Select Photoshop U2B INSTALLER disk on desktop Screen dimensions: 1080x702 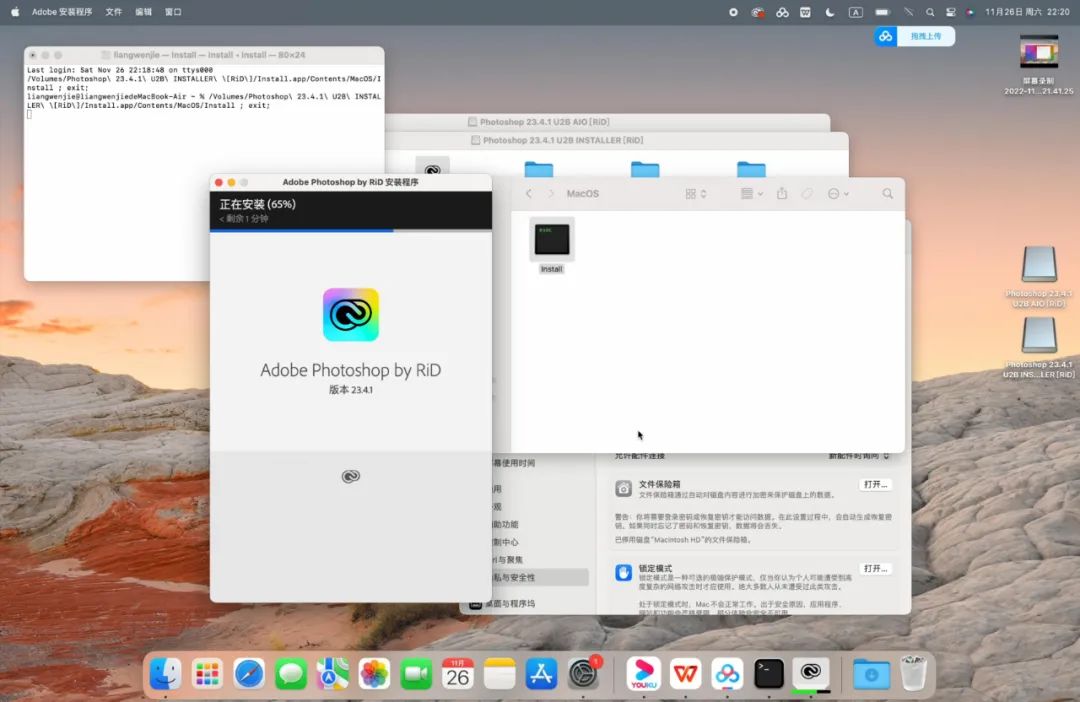(1039, 349)
